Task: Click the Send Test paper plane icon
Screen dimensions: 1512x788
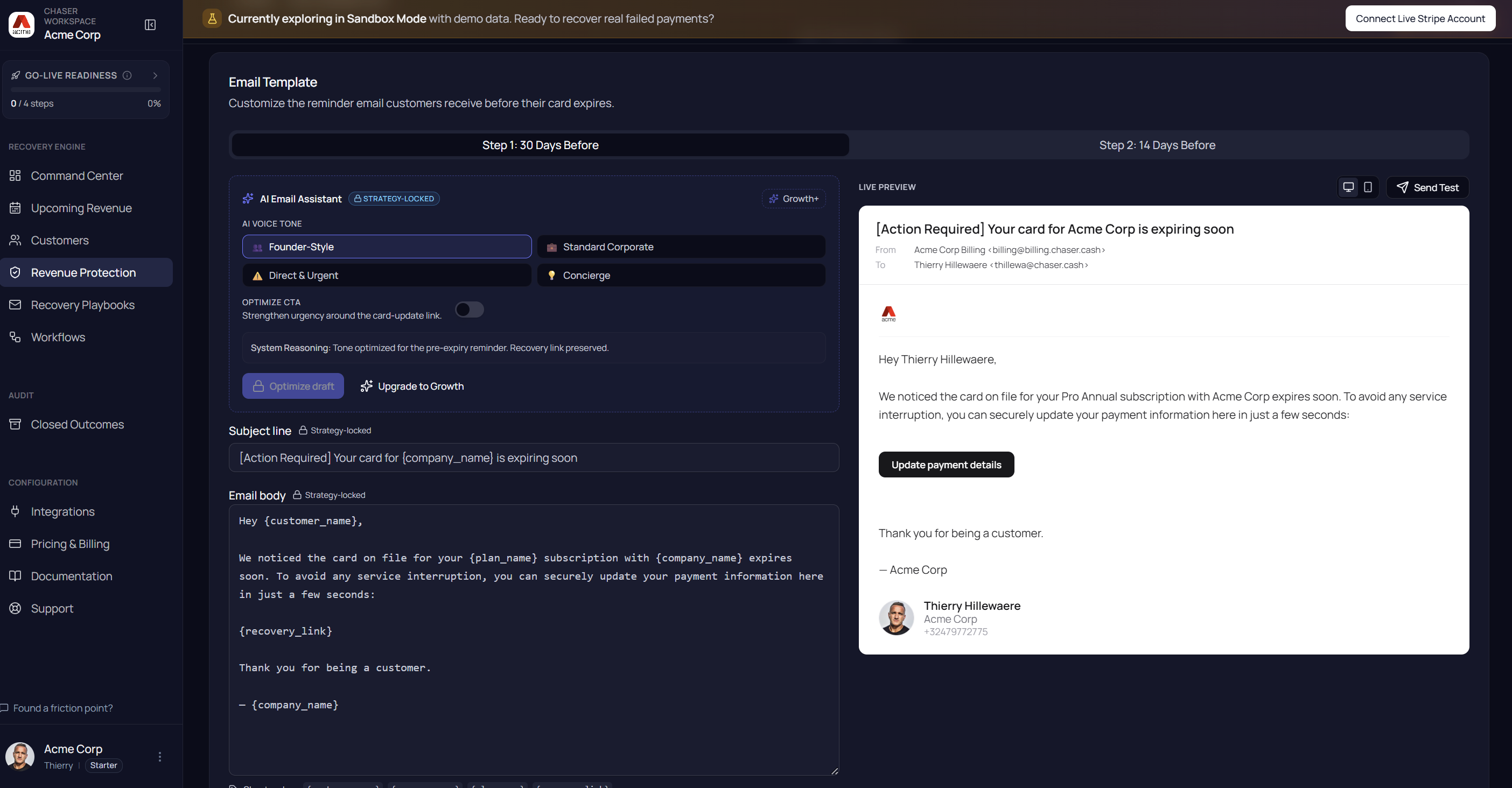Action: click(1402, 187)
